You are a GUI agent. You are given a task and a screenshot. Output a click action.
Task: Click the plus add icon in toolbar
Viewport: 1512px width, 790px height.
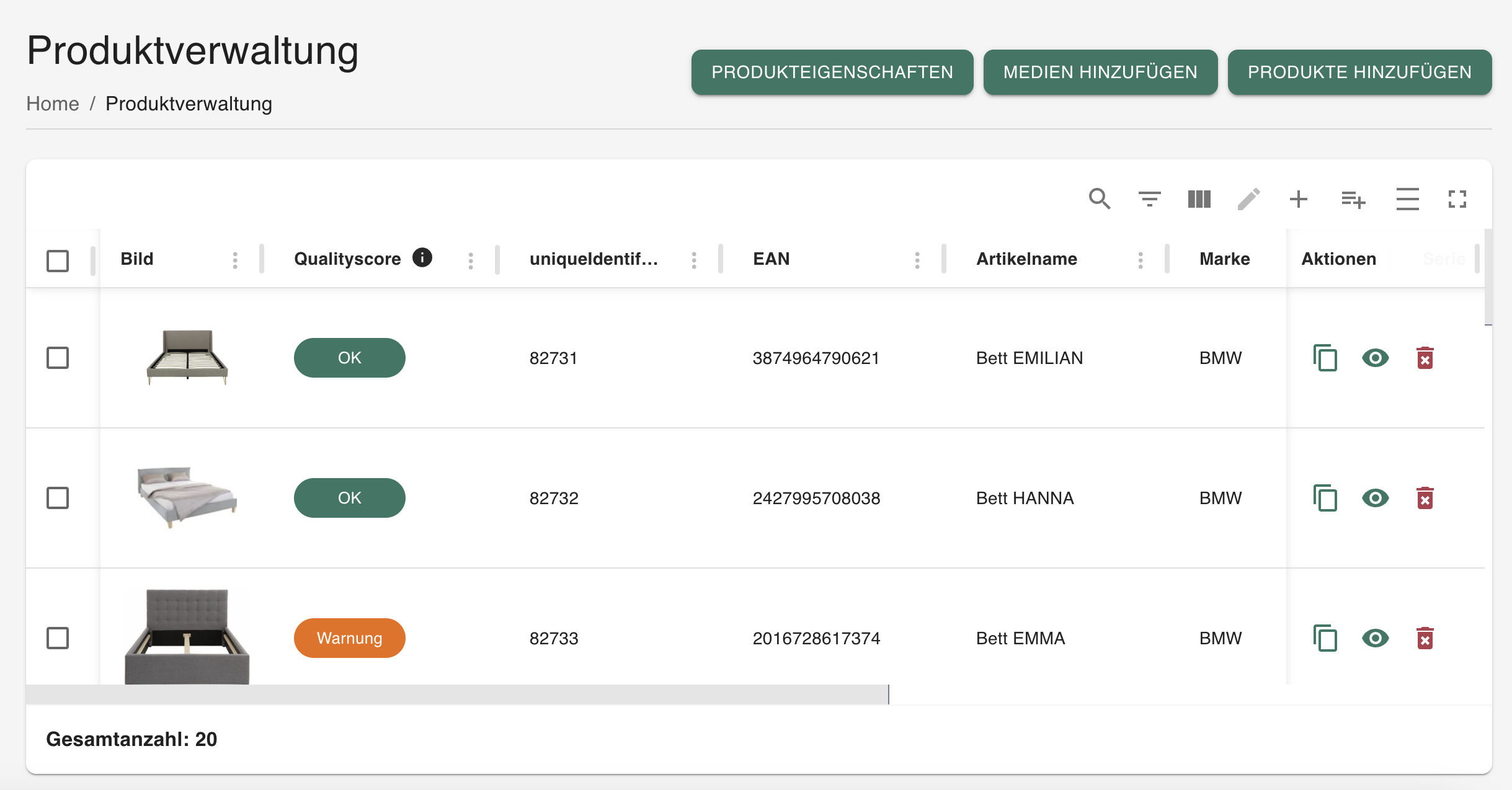tap(1298, 199)
